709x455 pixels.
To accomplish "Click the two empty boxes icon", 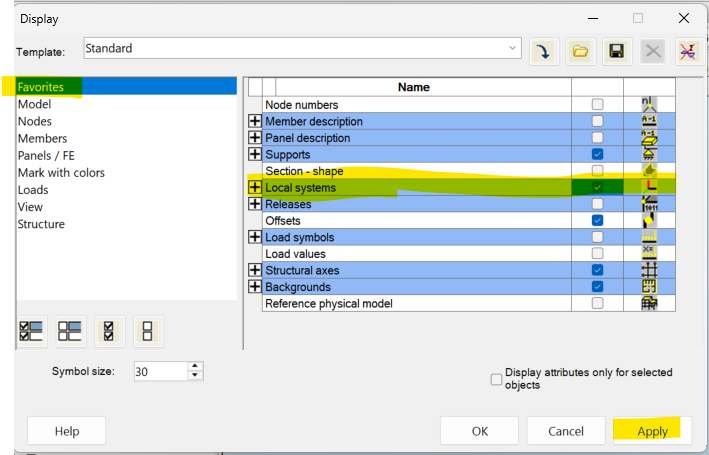I will tap(148, 331).
